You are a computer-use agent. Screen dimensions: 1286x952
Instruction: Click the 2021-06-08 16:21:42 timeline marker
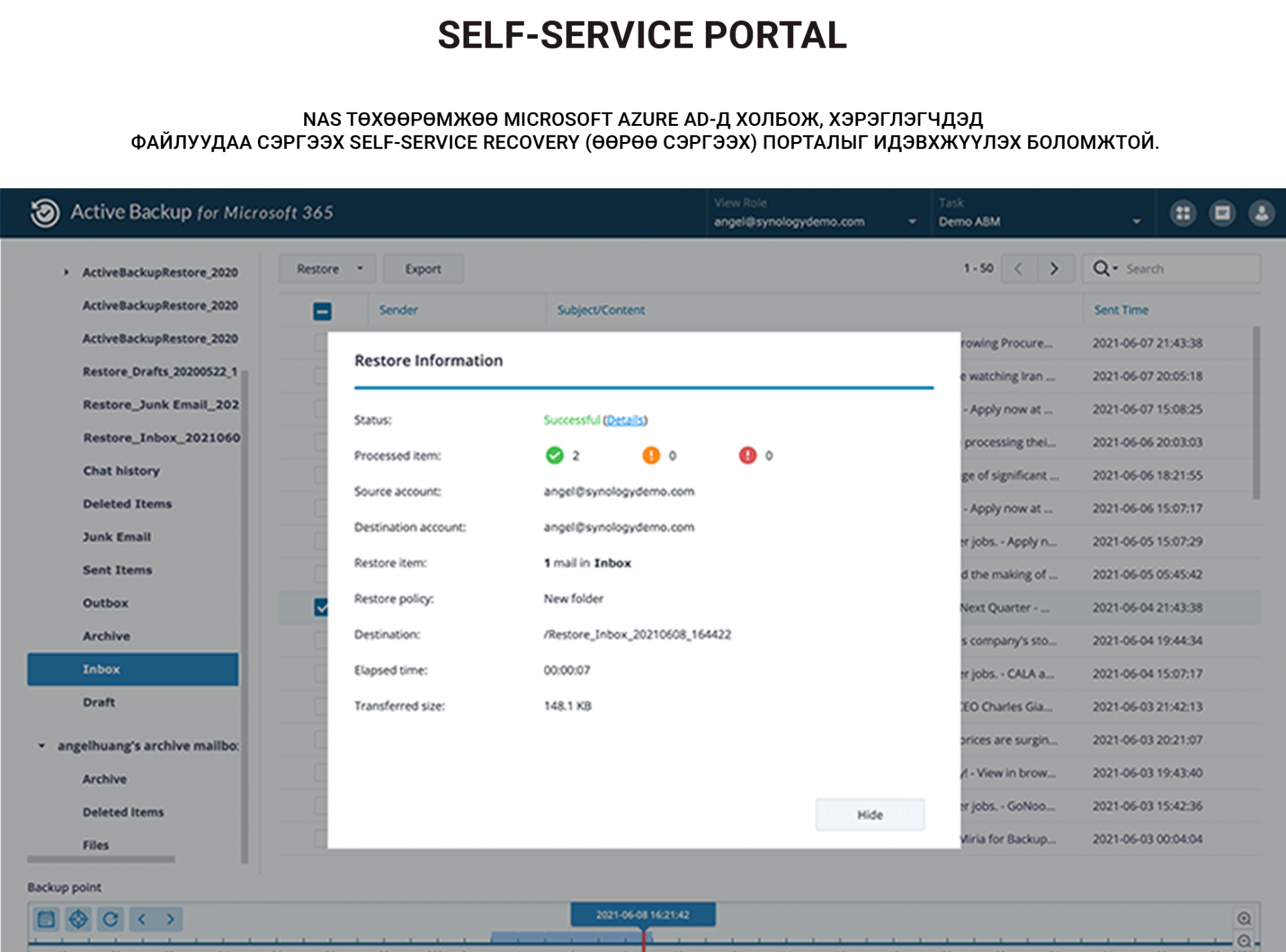pyautogui.click(x=642, y=914)
